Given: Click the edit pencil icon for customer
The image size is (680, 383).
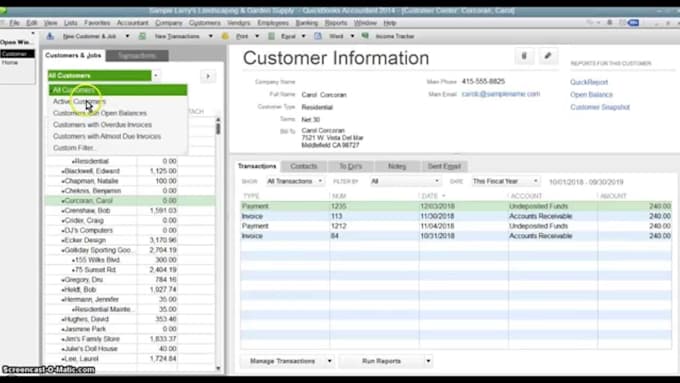Looking at the screenshot, I should (x=548, y=56).
